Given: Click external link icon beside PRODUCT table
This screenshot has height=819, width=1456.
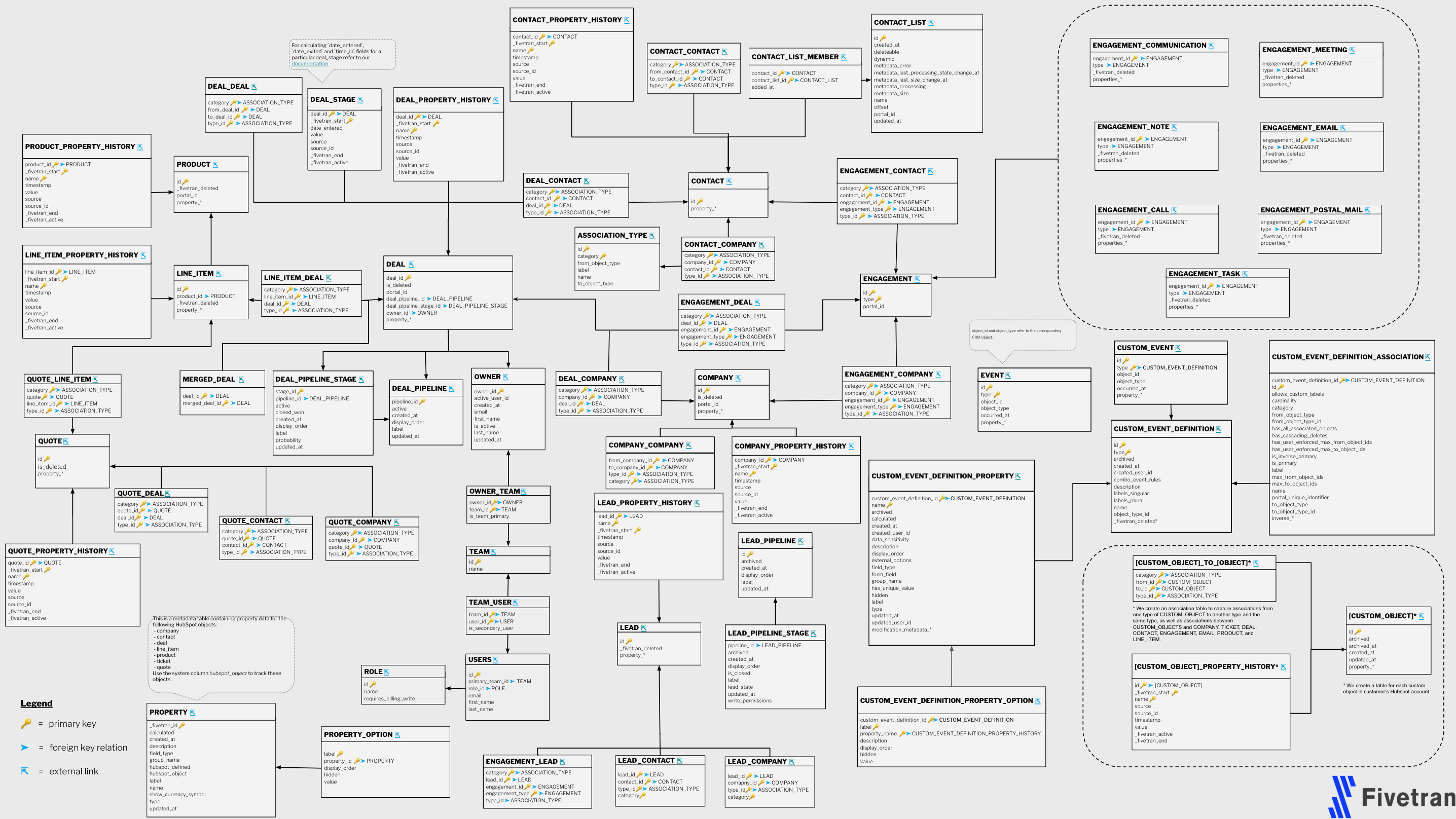Looking at the screenshot, I should click(x=215, y=165).
